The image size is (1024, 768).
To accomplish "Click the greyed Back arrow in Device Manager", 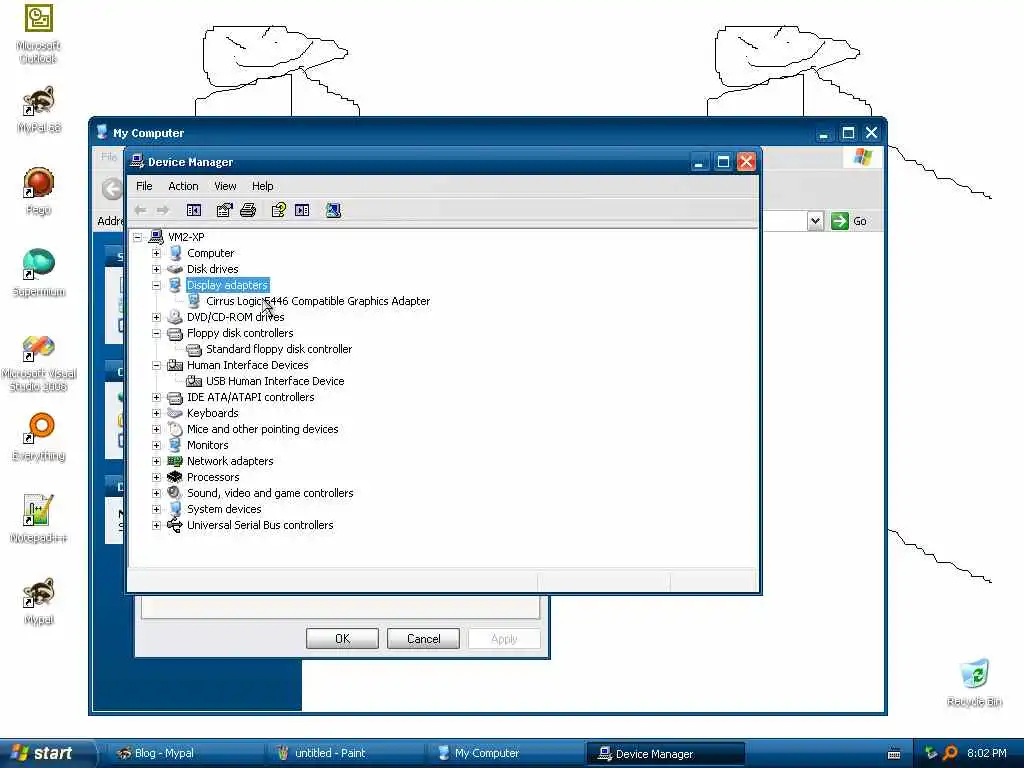I will click(x=140, y=210).
